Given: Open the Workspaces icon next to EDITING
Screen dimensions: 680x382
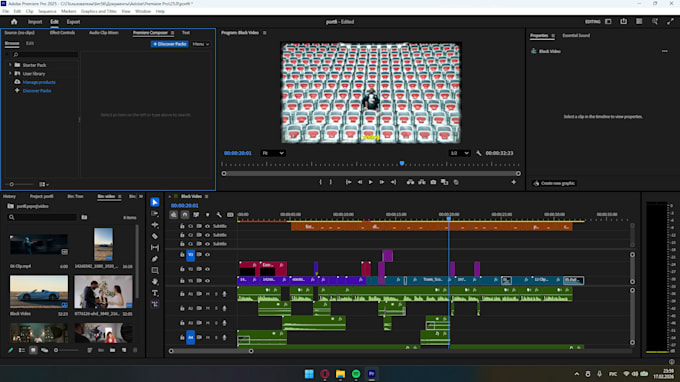Looking at the screenshot, I should (608, 21).
